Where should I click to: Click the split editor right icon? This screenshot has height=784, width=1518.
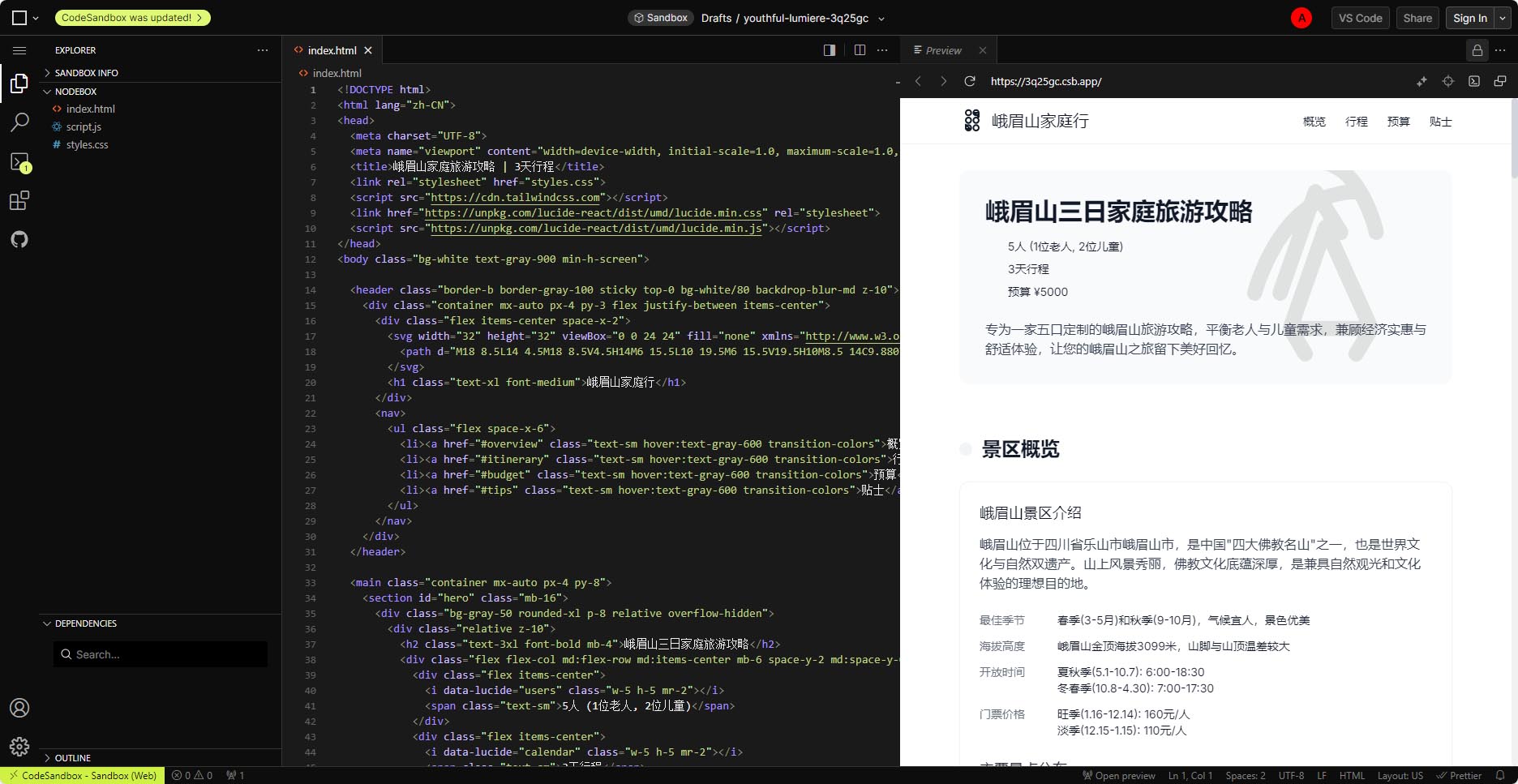click(x=860, y=50)
